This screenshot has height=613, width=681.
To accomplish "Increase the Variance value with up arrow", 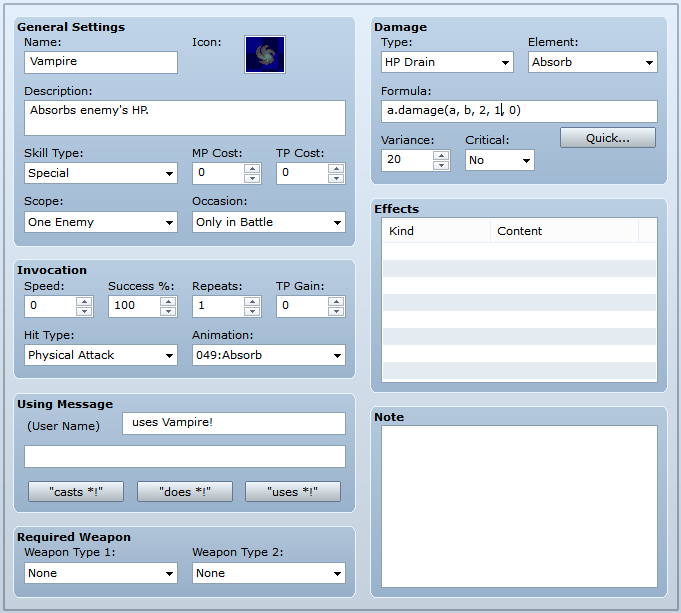I will pyautogui.click(x=441, y=156).
